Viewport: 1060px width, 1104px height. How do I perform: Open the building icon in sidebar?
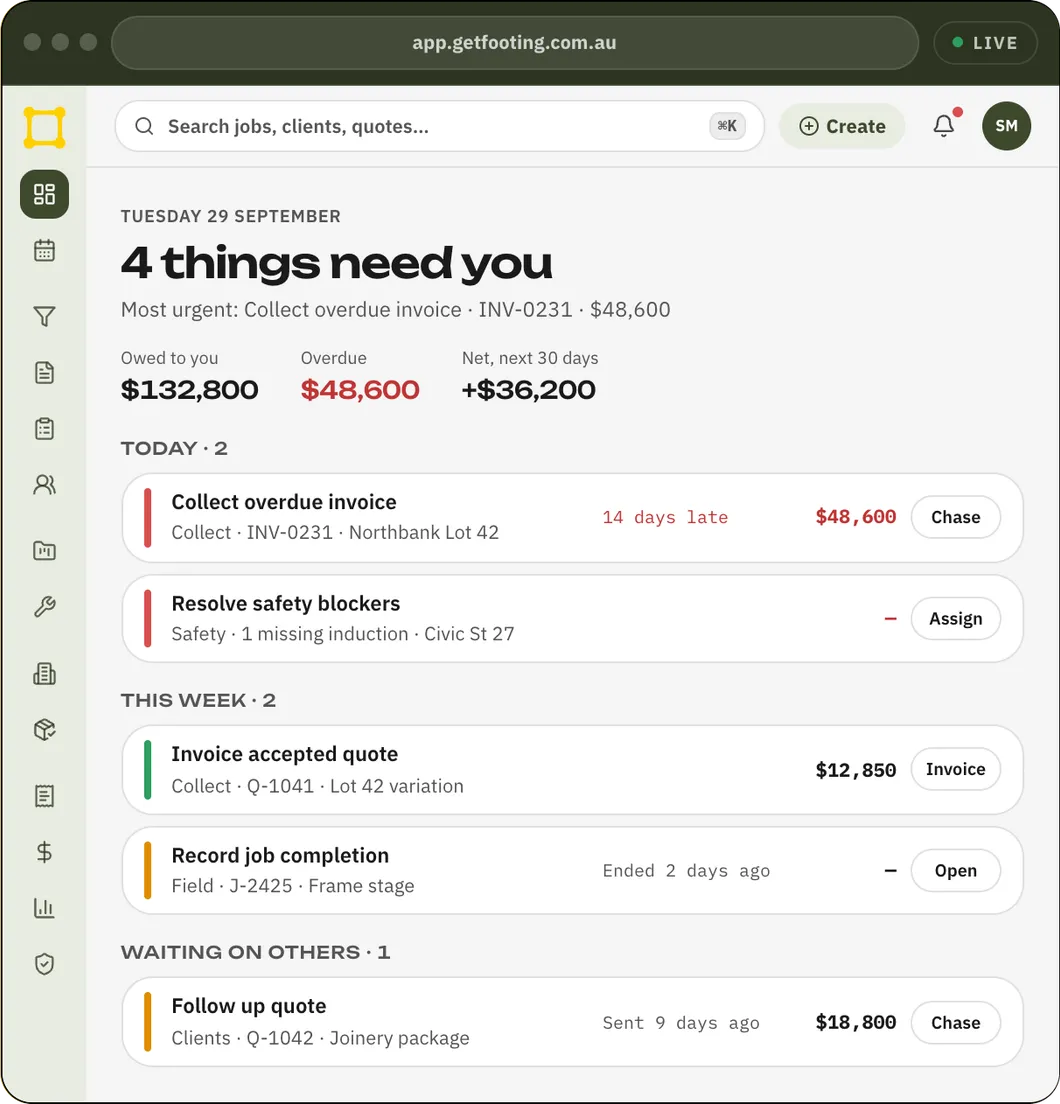tap(44, 674)
